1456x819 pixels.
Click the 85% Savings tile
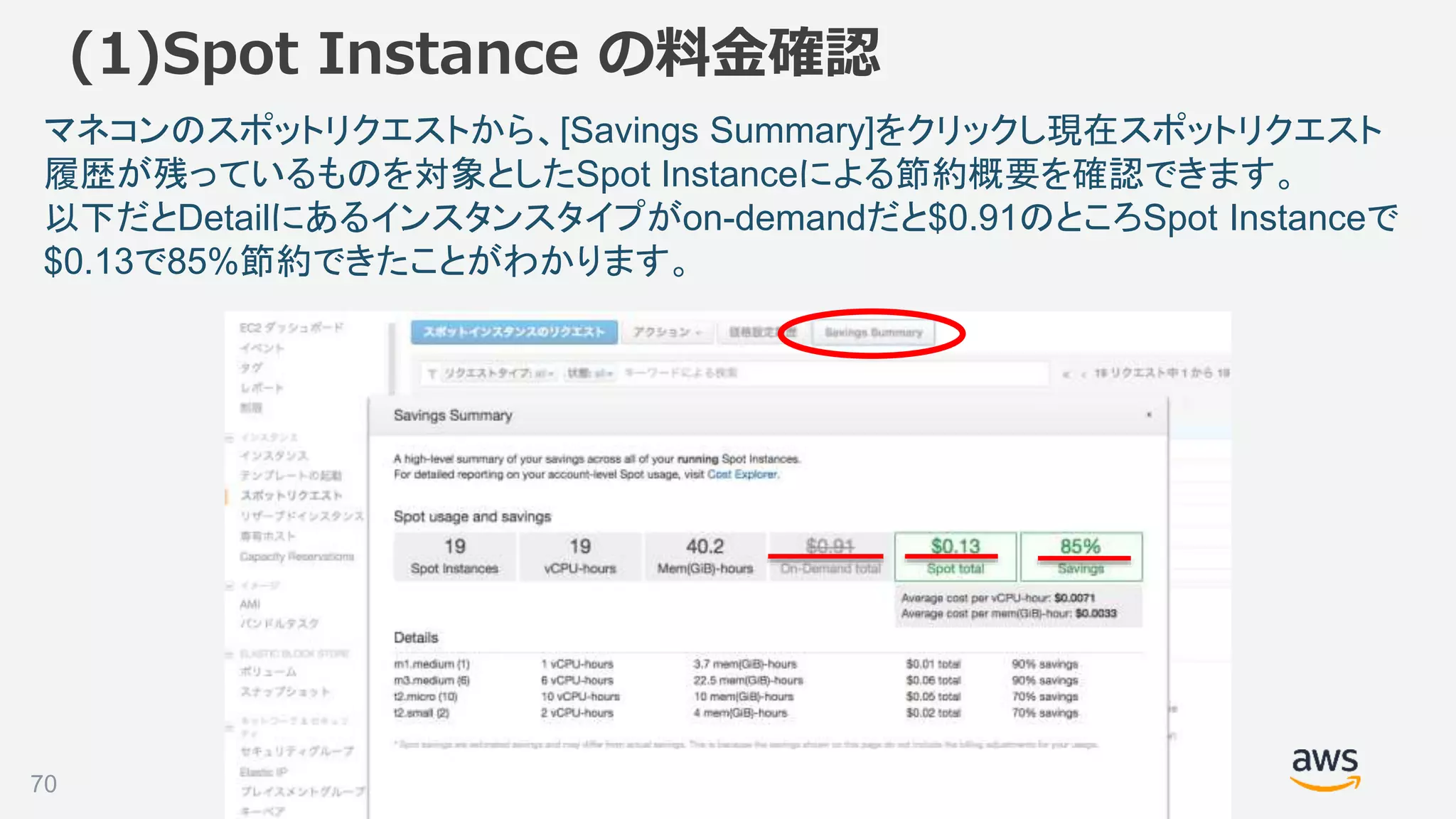click(x=1081, y=557)
